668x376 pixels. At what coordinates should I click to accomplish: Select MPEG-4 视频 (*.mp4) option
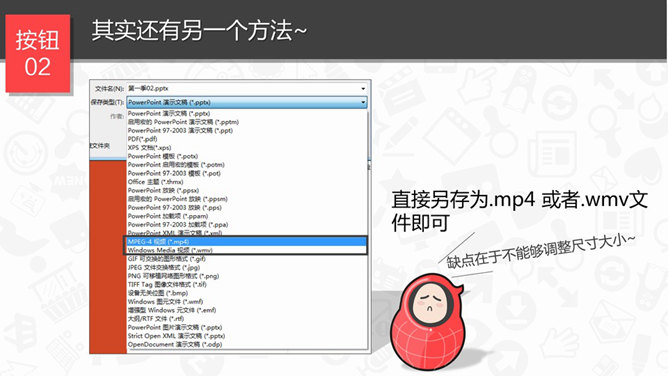pyautogui.click(x=247, y=241)
